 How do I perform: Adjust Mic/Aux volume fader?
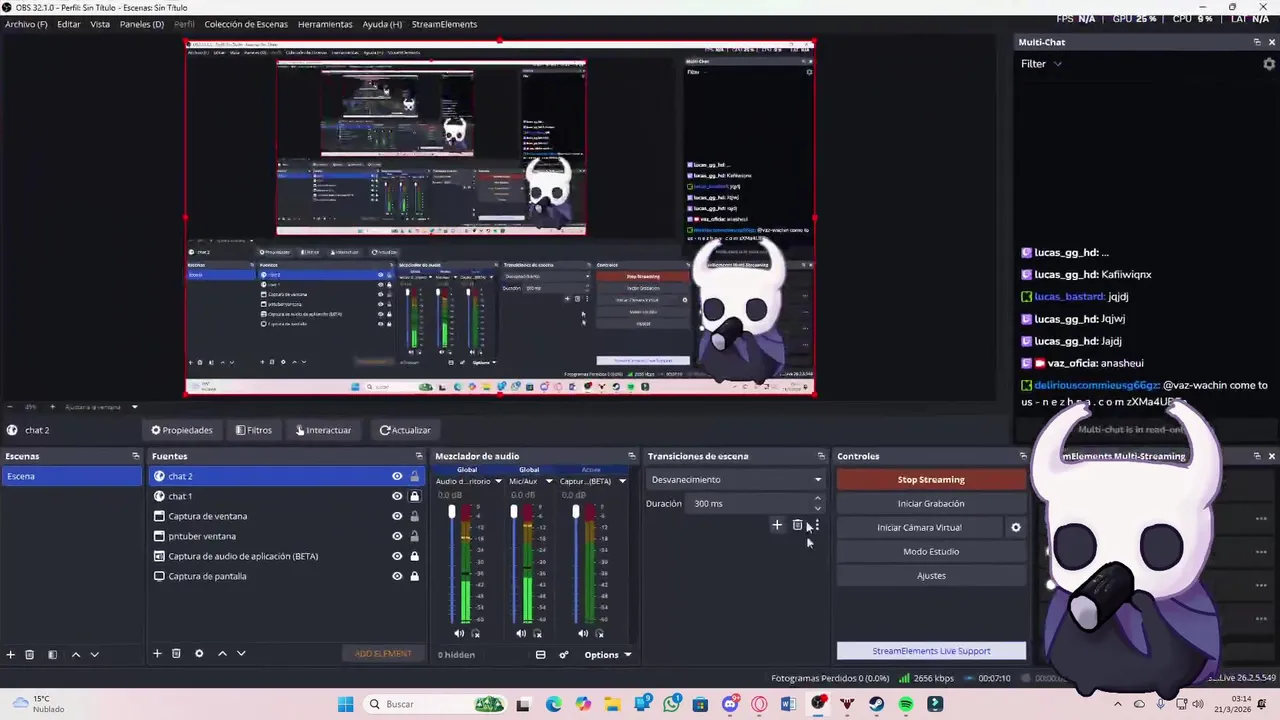pos(513,513)
